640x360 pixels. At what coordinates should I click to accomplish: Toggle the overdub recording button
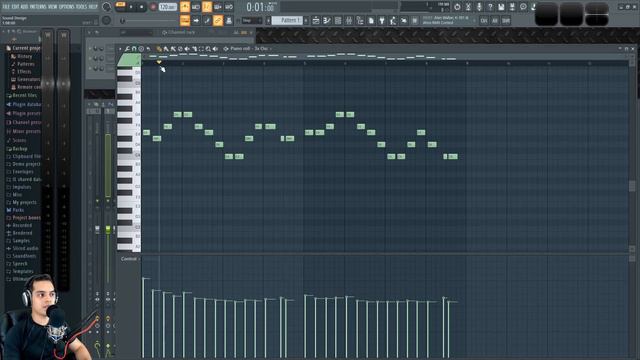[218, 7]
